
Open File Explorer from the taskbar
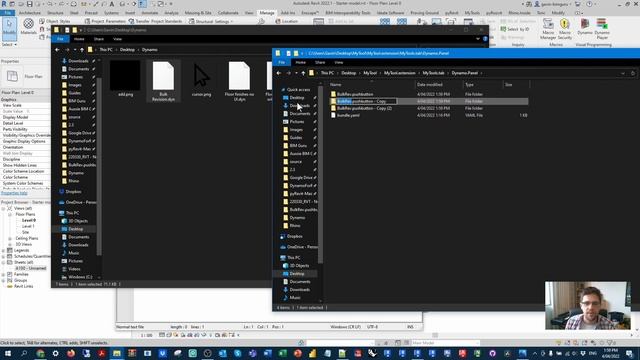tap(117, 353)
